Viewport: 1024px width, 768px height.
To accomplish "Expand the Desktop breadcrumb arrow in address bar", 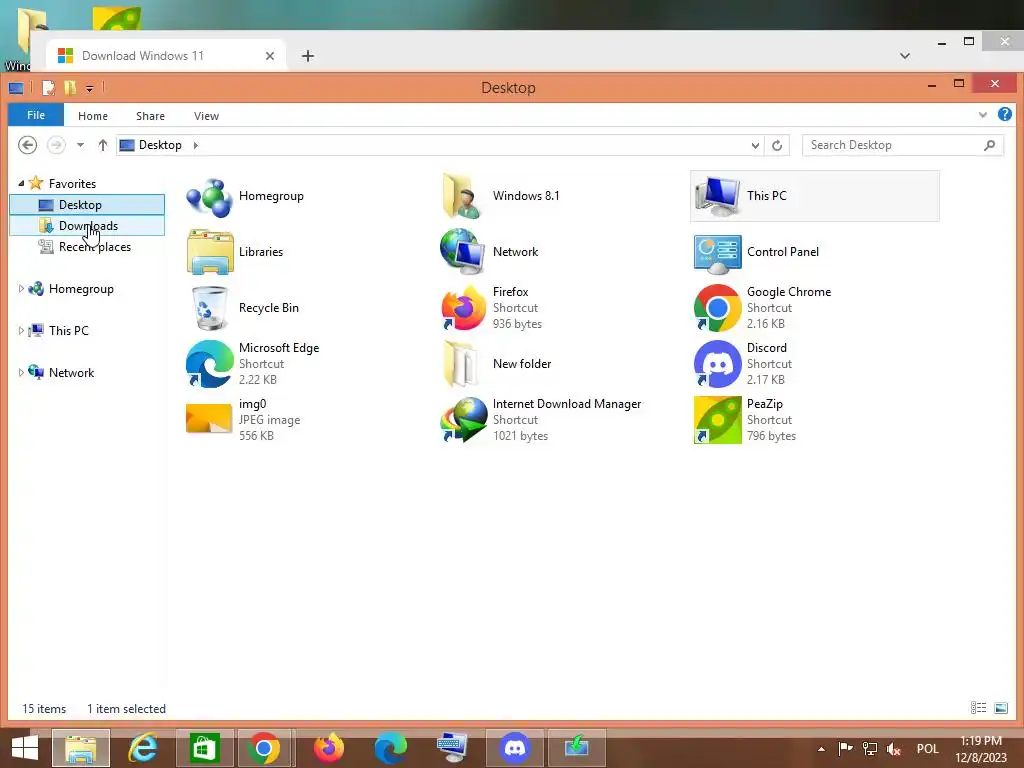I will pos(195,145).
